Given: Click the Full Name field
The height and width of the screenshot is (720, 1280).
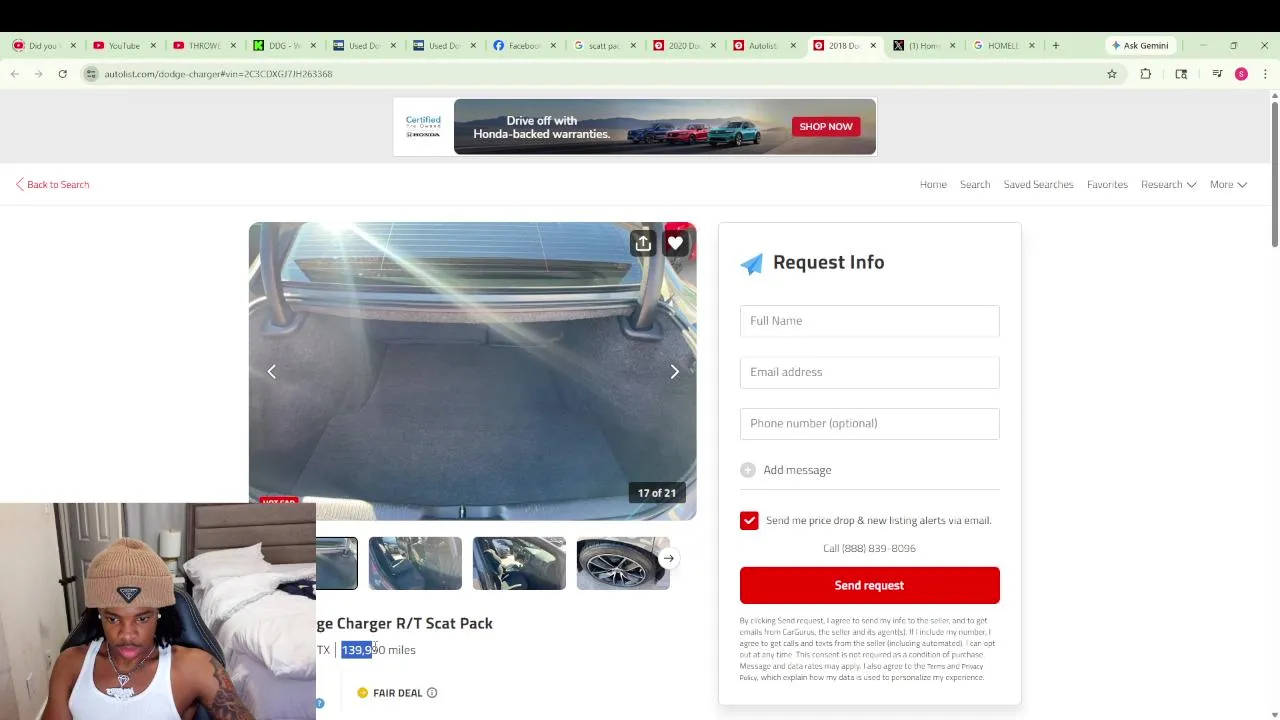Looking at the screenshot, I should 869,321.
